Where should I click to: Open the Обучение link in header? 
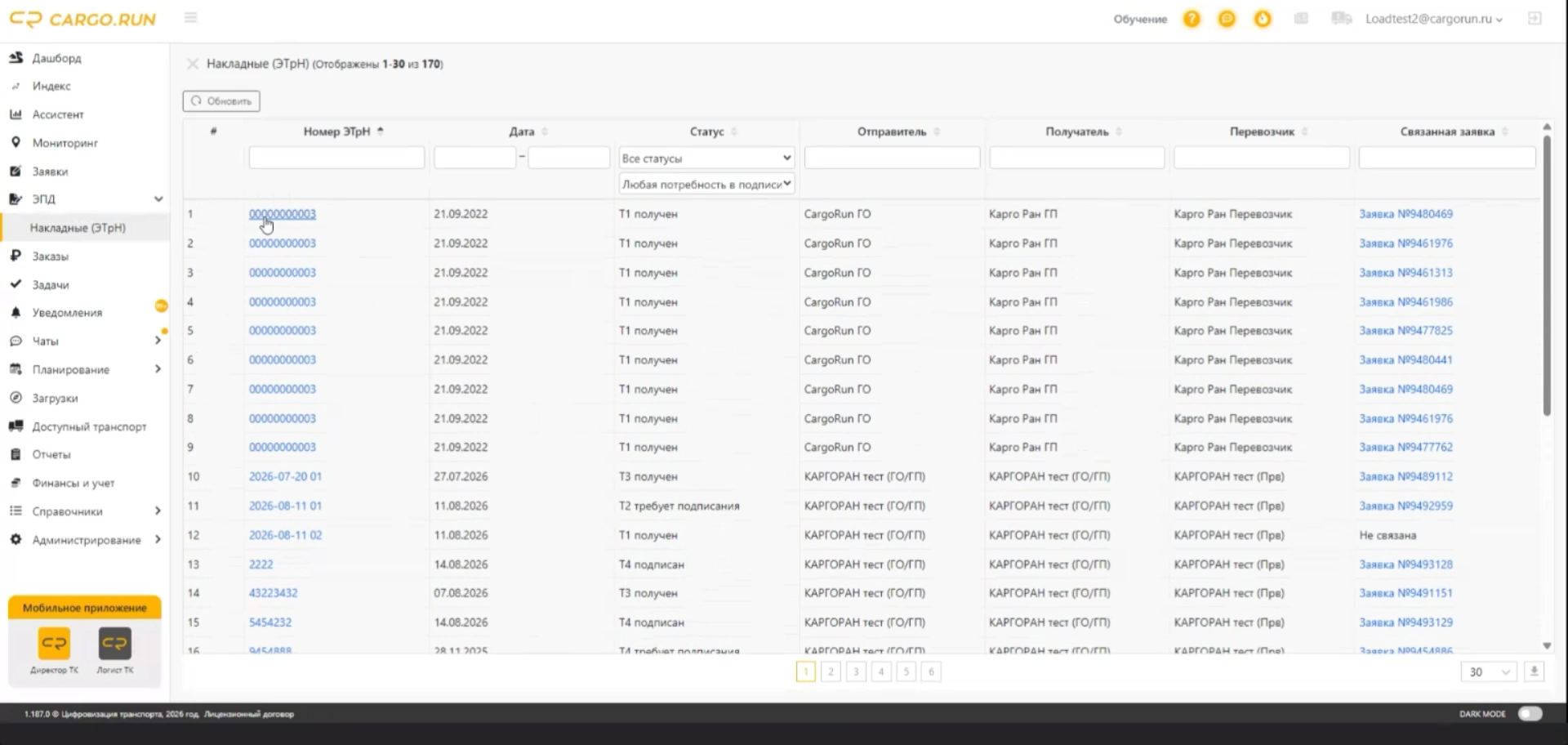tap(1140, 19)
